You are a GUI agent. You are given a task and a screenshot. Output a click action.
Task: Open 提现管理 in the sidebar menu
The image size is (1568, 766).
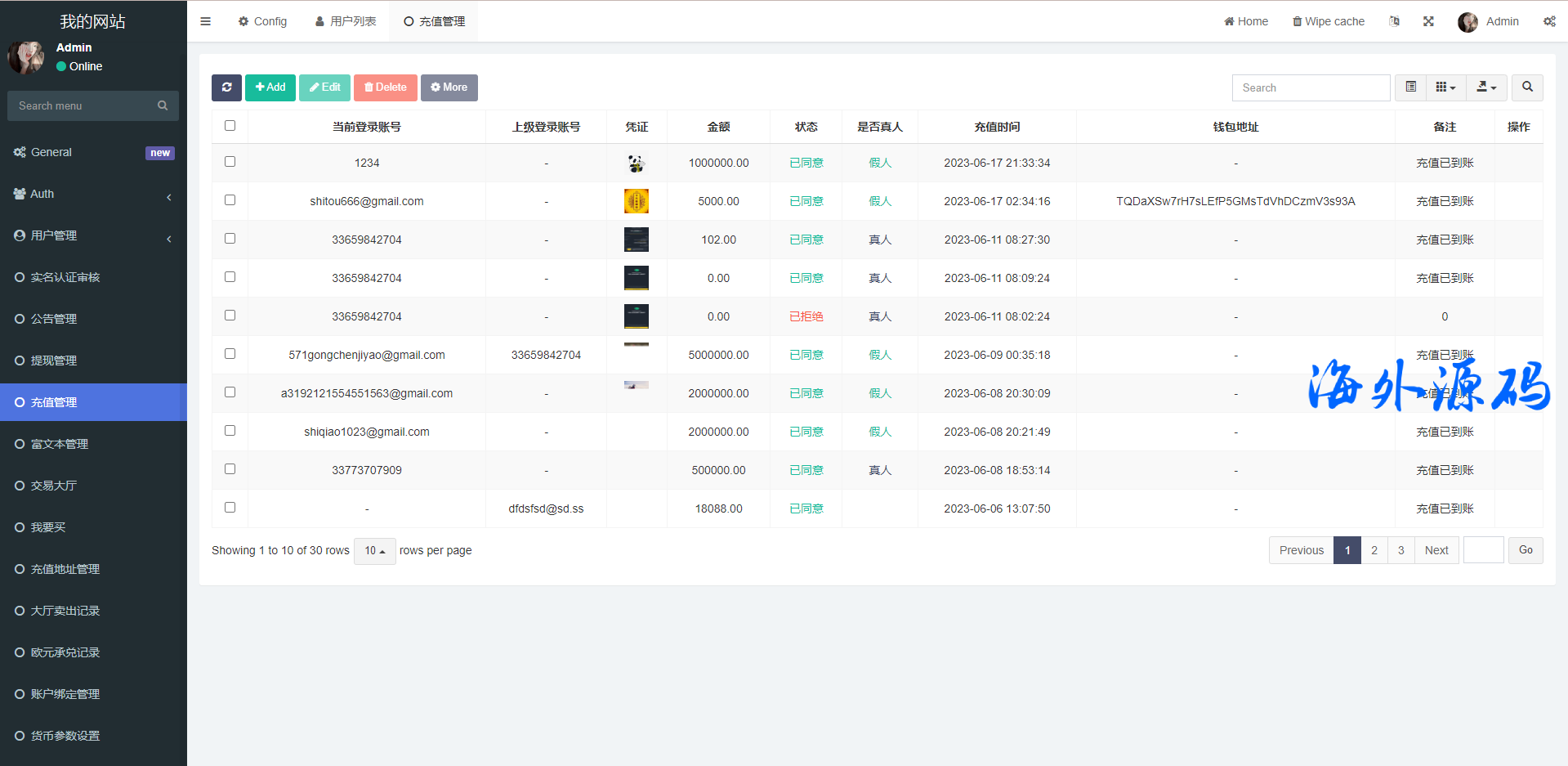tap(54, 361)
